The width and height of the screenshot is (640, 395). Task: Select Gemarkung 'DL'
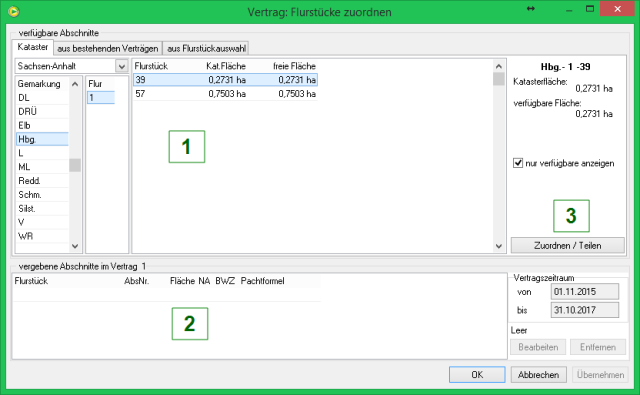pos(42,98)
